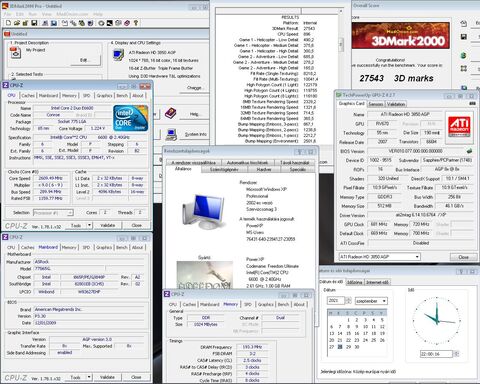
Task: Click the blue floppy disk icon in 3DMark toolbar
Action: coord(54,23)
